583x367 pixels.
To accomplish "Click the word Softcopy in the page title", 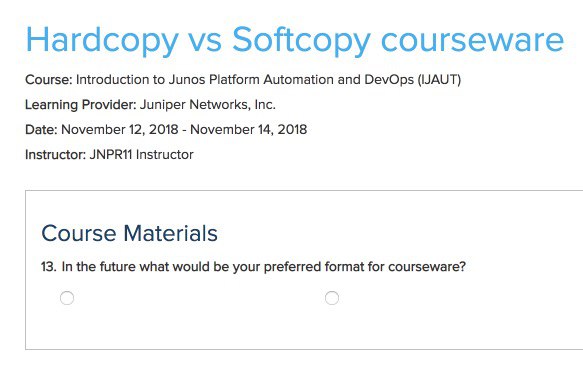I will coord(302,41).
